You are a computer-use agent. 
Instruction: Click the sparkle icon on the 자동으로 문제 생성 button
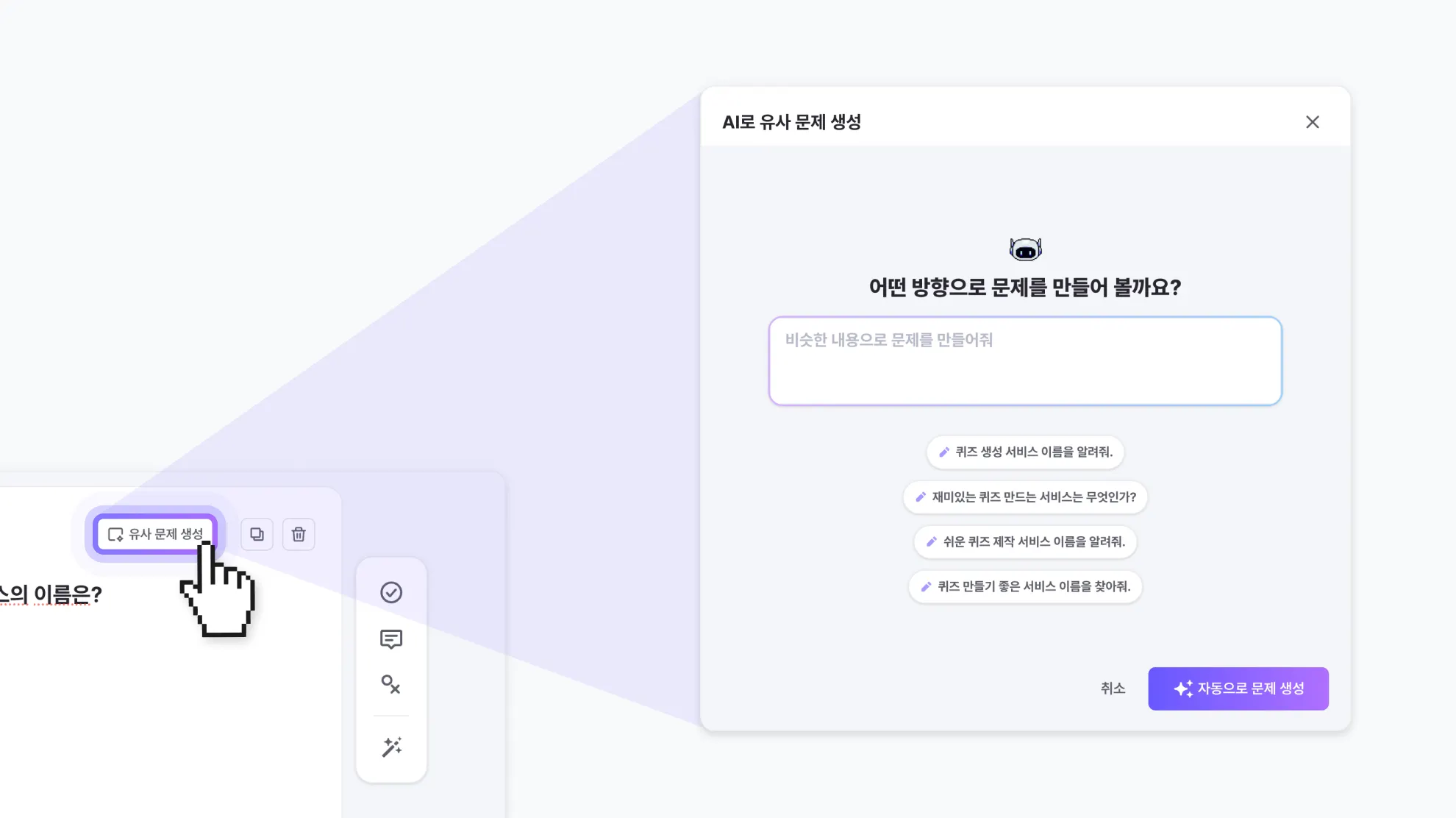pos(1182,689)
